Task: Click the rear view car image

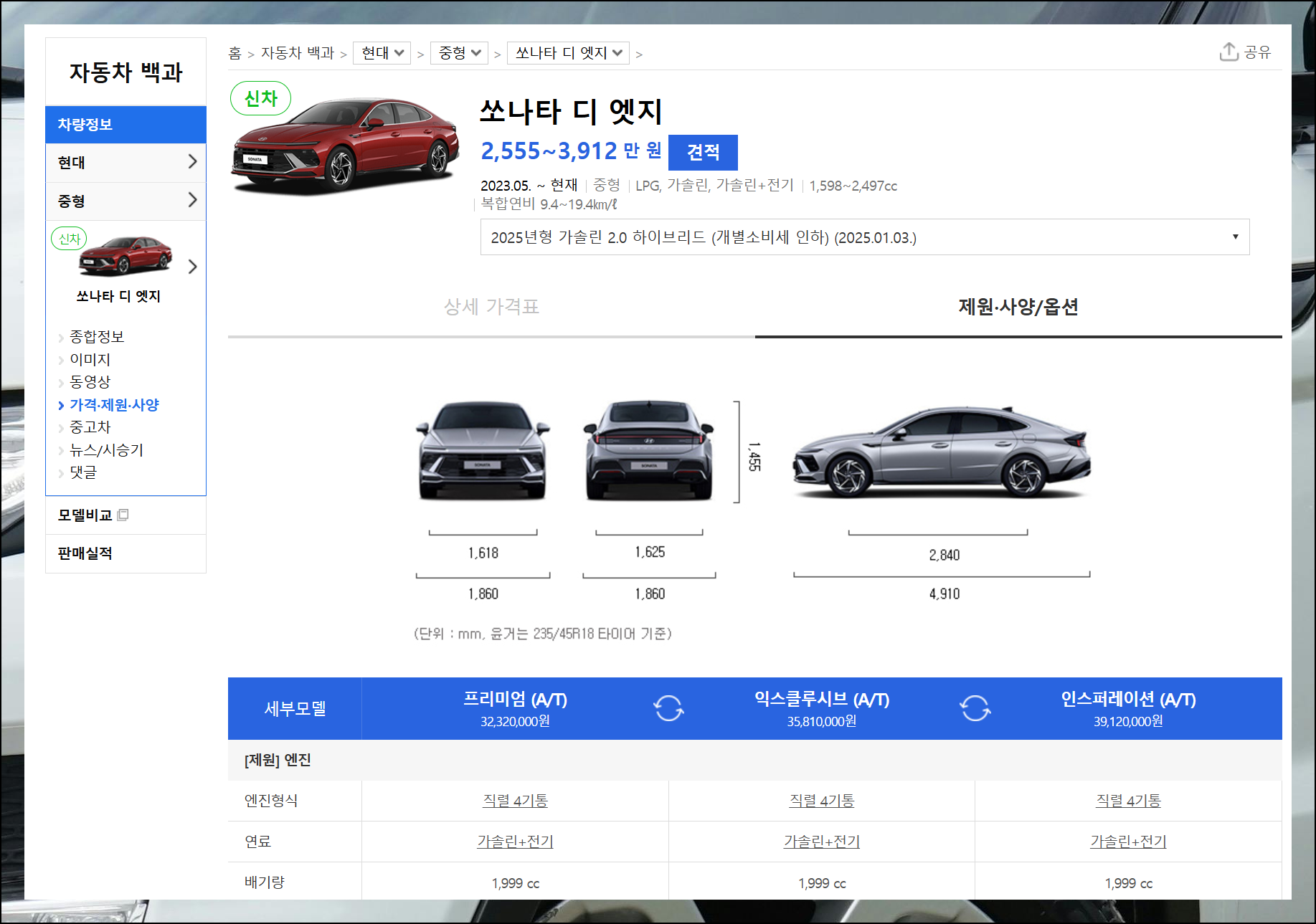Action: (x=649, y=451)
